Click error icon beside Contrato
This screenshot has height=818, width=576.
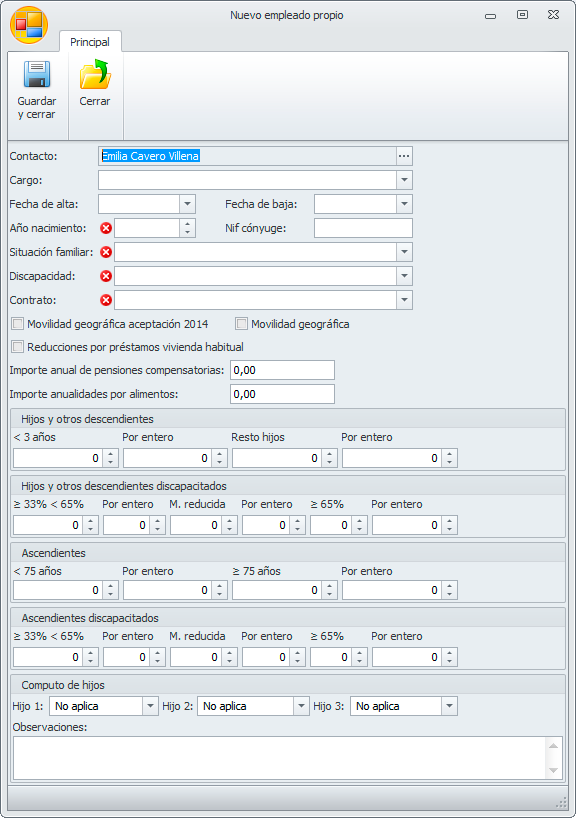(106, 300)
